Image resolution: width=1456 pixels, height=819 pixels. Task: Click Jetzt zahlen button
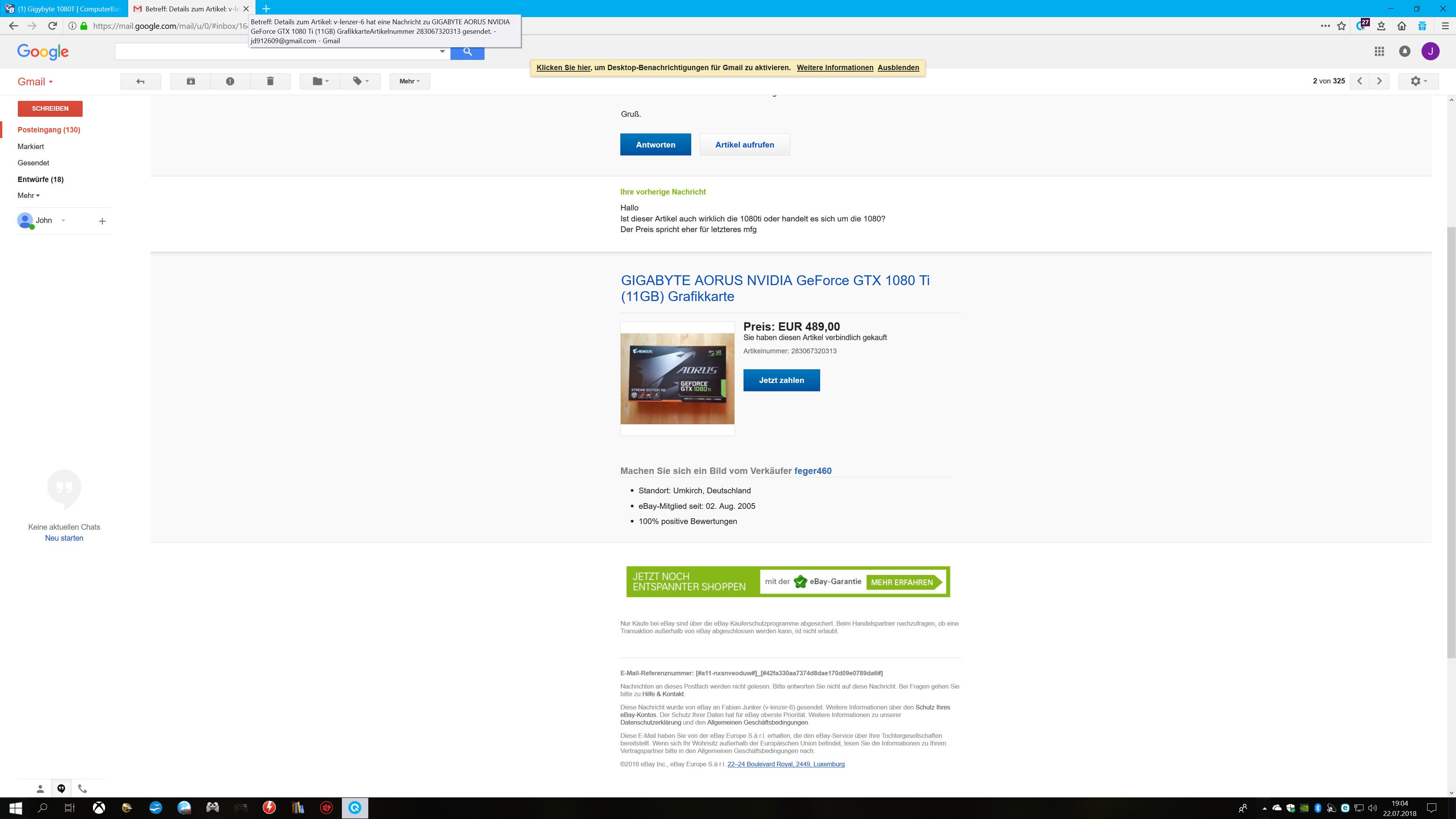(781, 380)
